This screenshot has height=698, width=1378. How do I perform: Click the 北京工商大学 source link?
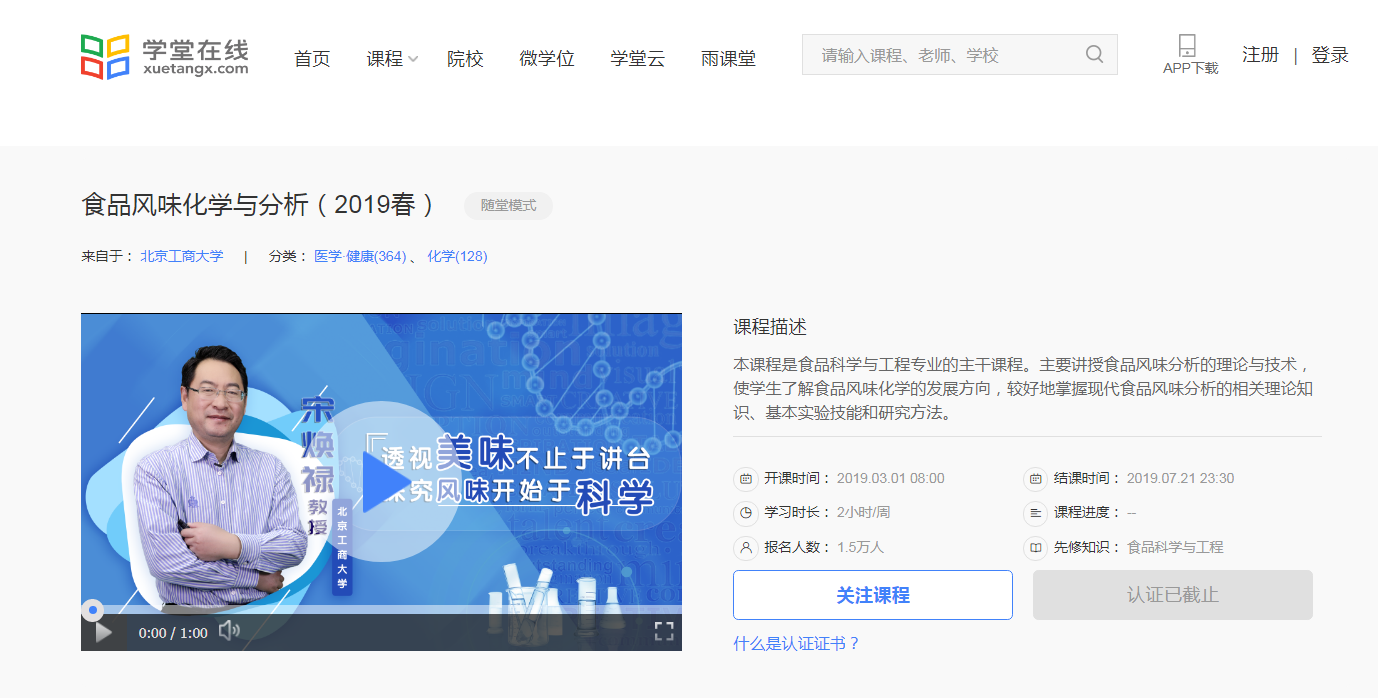(182, 256)
